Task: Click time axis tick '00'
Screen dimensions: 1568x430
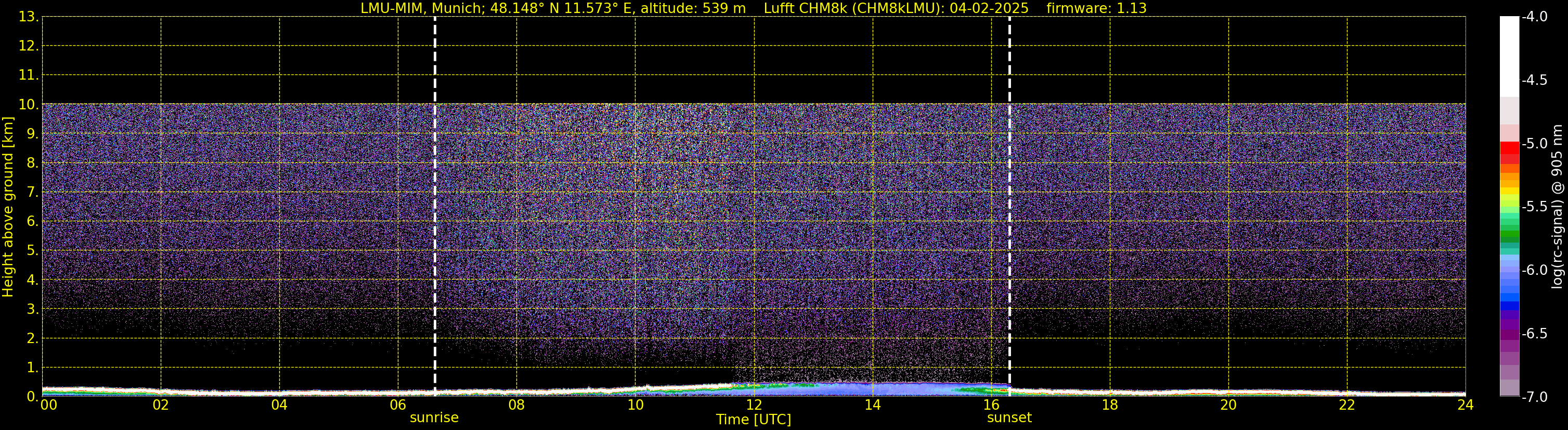Action: click(49, 405)
